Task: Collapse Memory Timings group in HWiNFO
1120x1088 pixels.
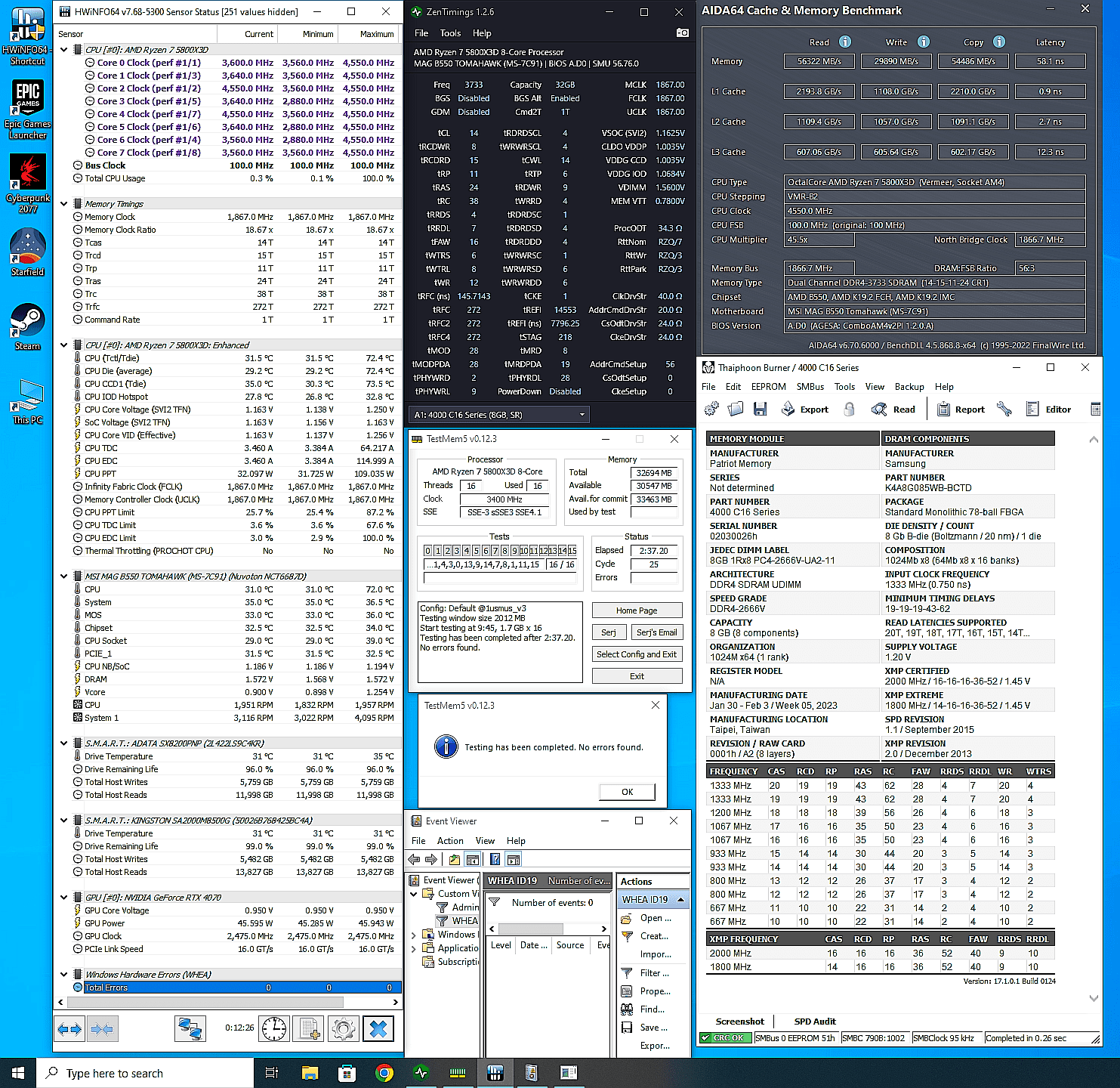Action: (x=64, y=204)
